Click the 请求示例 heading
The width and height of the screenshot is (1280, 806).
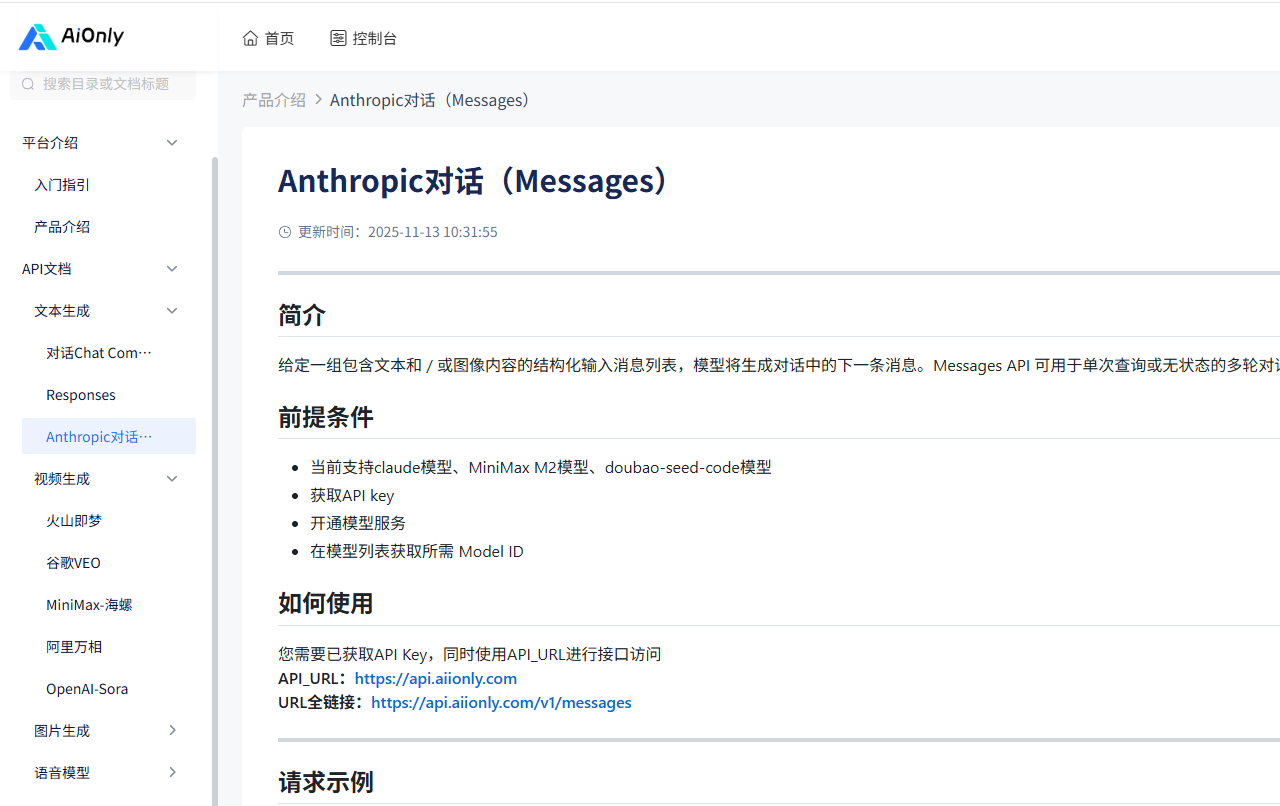click(326, 781)
